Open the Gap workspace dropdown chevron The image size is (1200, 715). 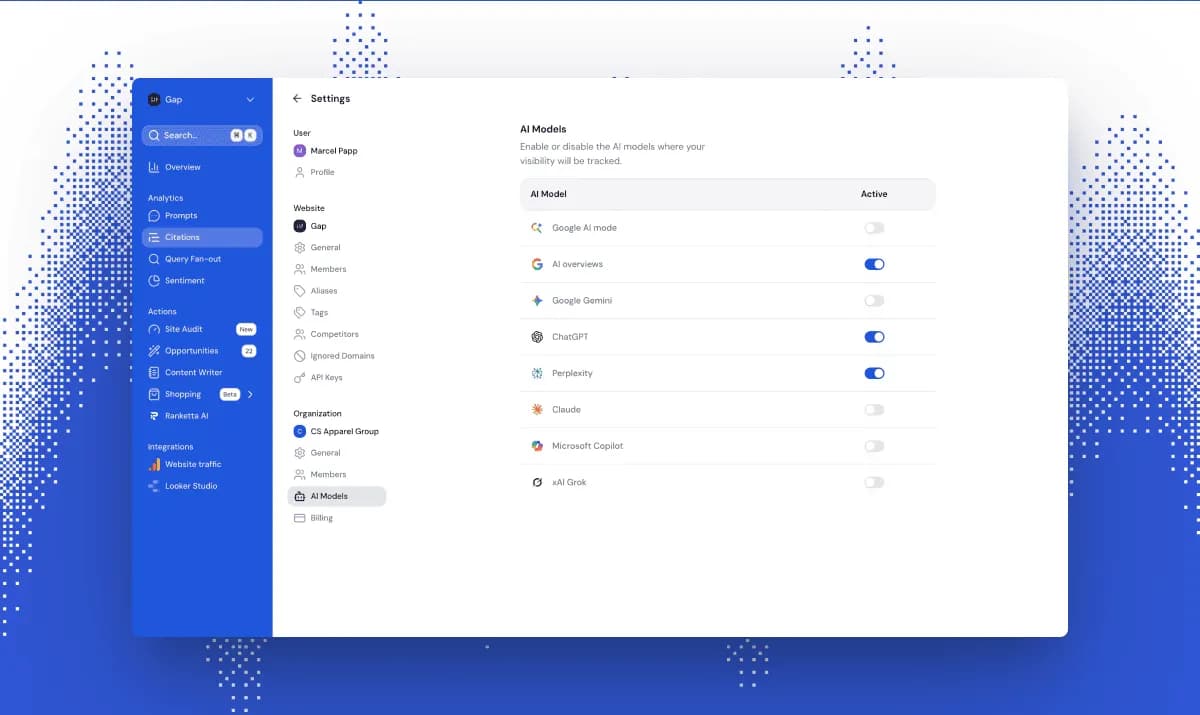tap(250, 100)
